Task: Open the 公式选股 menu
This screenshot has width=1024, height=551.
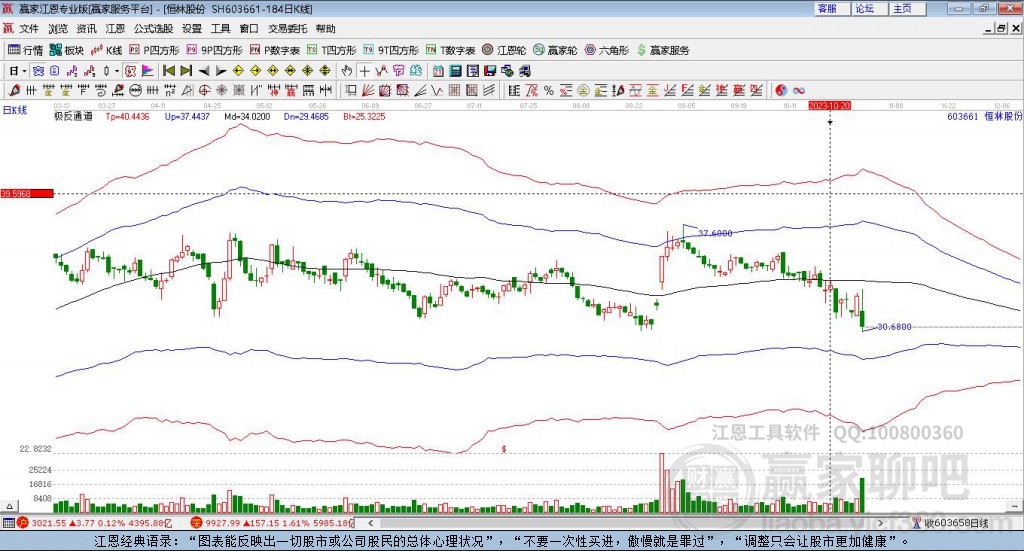Action: click(153, 29)
